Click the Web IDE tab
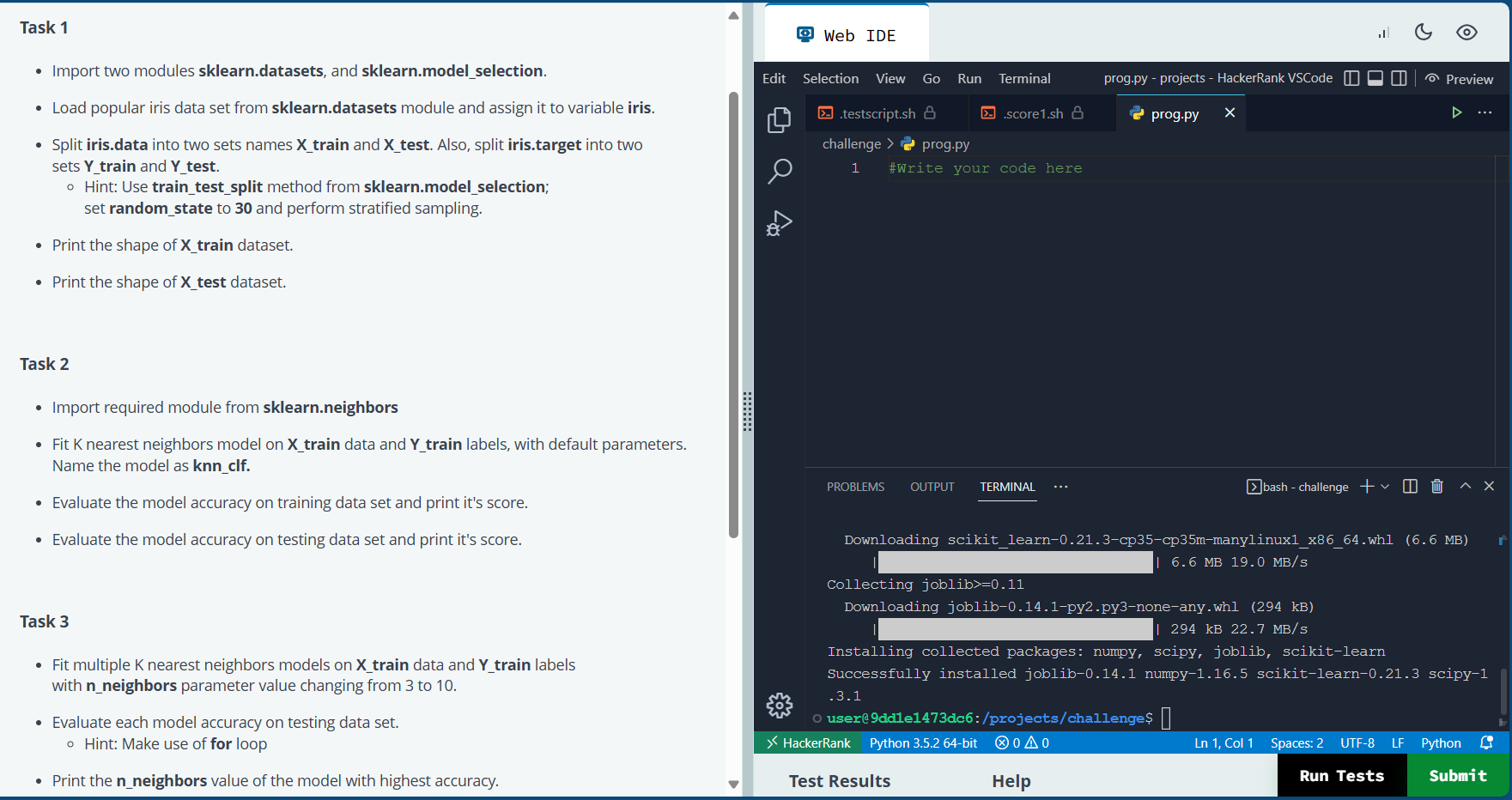1512x800 pixels. tap(847, 34)
